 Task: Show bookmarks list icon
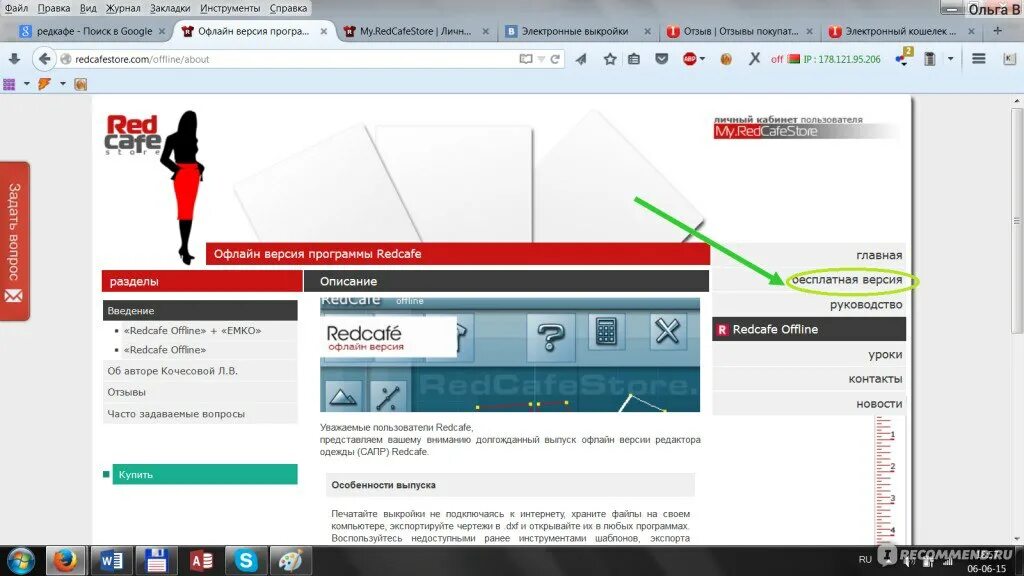point(634,59)
